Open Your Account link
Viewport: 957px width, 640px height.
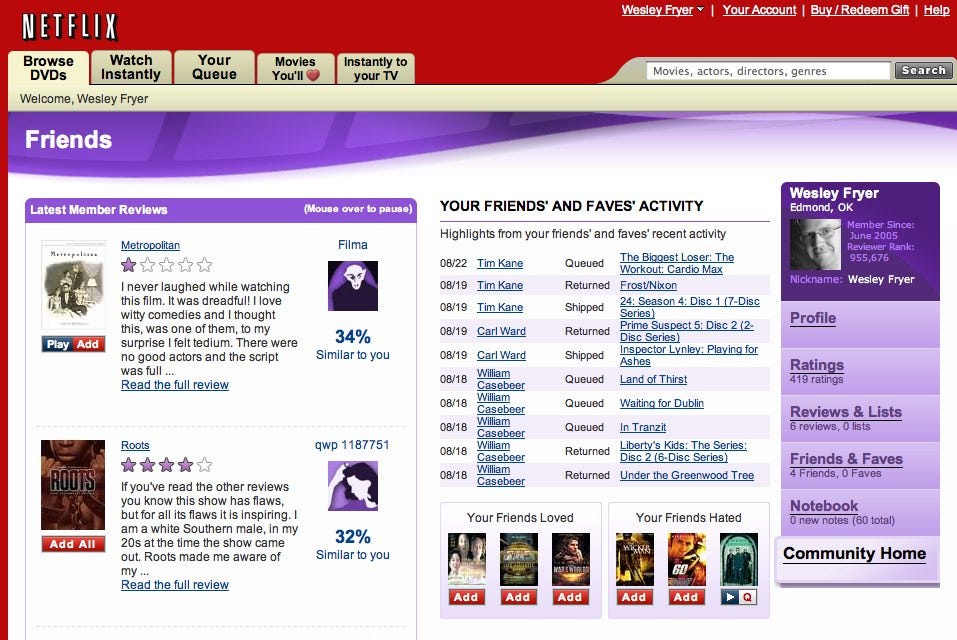759,10
